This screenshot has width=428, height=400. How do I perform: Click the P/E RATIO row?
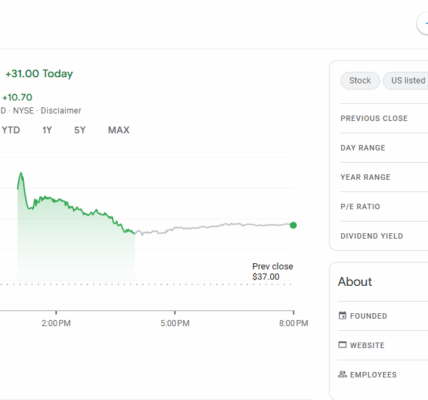pos(384,206)
